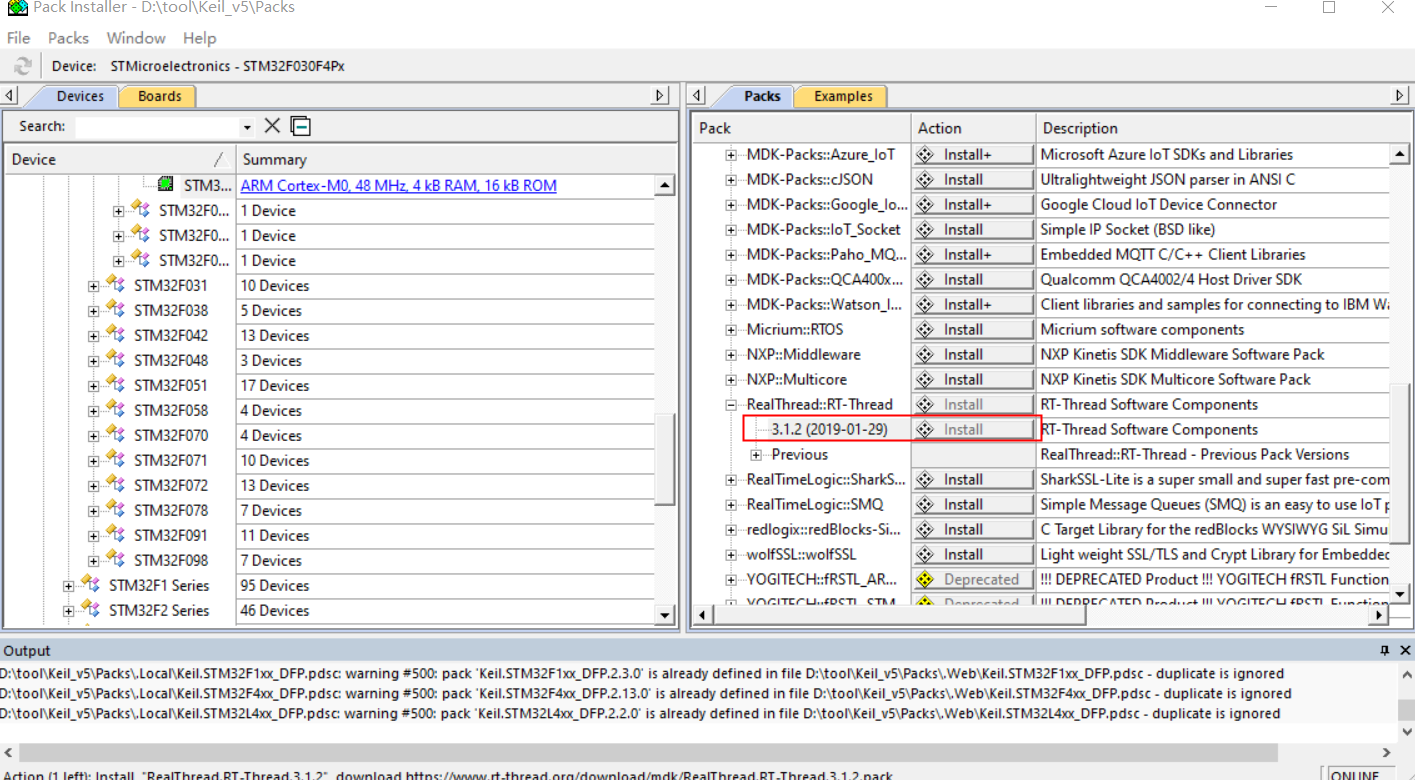
Task: Click the STM32F058 device family icon
Action: pyautogui.click(x=116, y=410)
